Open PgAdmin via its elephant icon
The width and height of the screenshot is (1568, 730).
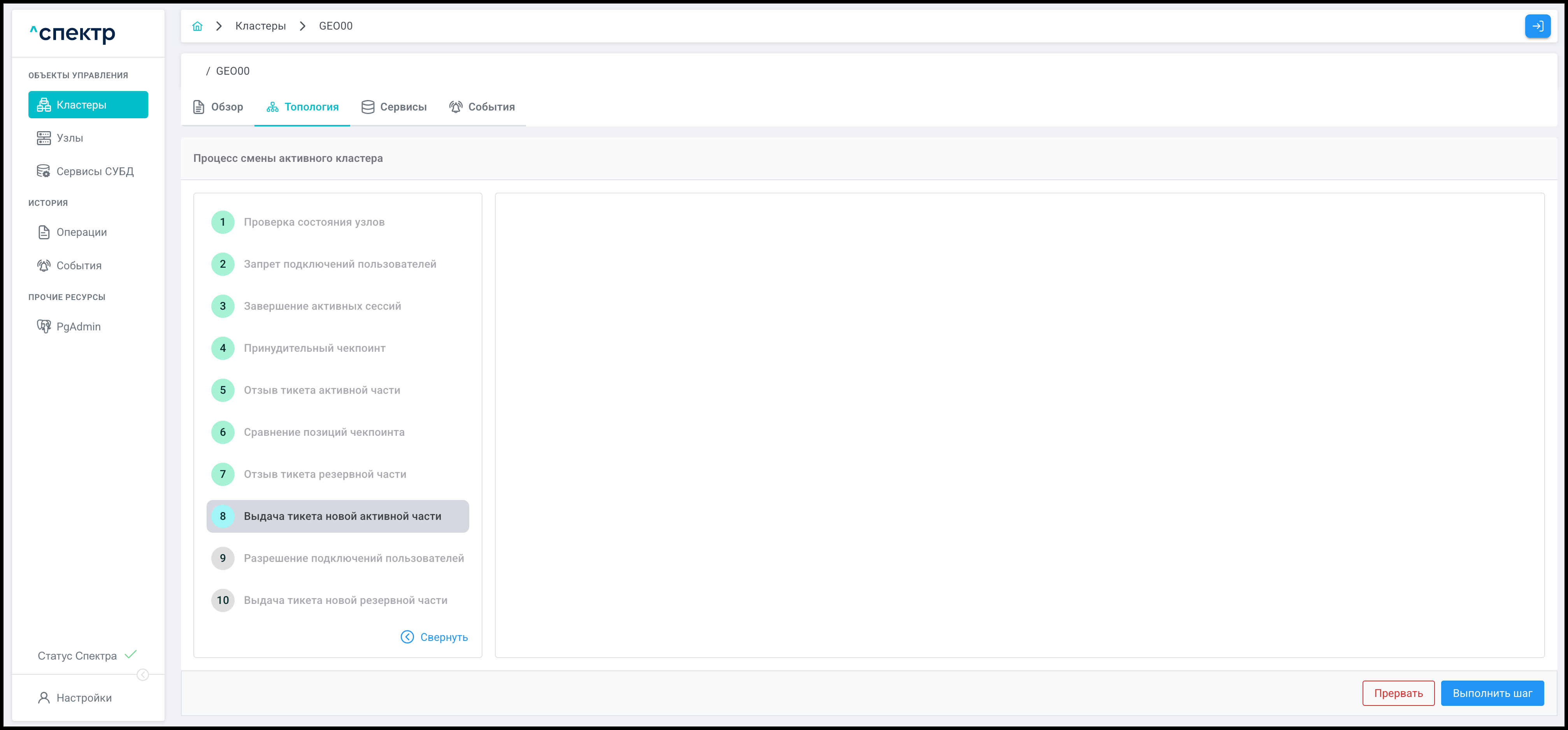click(x=44, y=326)
